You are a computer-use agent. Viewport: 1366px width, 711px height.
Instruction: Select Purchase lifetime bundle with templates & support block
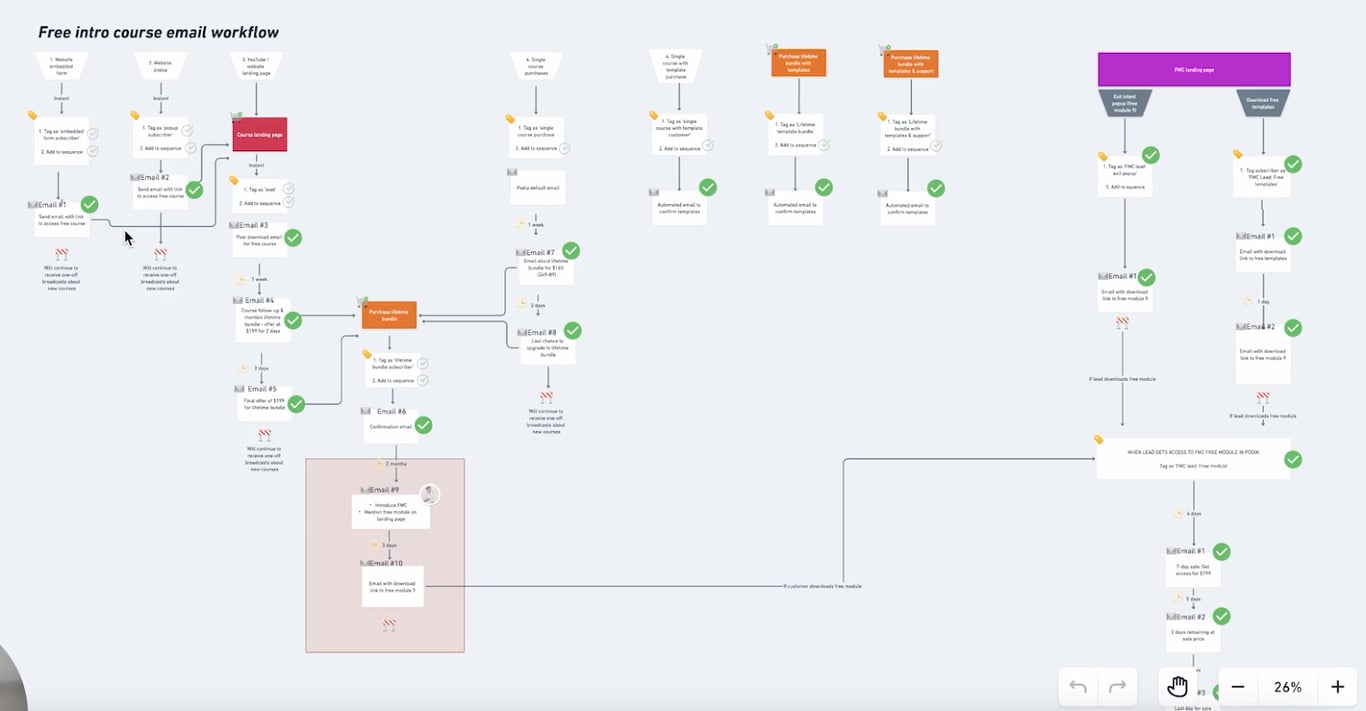click(911, 65)
